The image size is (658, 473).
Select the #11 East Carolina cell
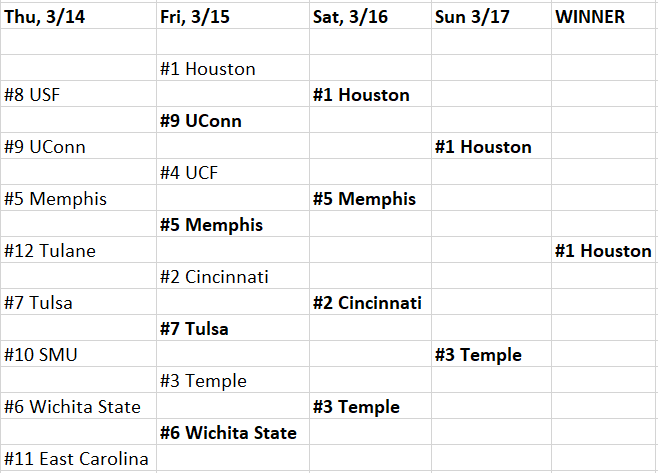78,458
